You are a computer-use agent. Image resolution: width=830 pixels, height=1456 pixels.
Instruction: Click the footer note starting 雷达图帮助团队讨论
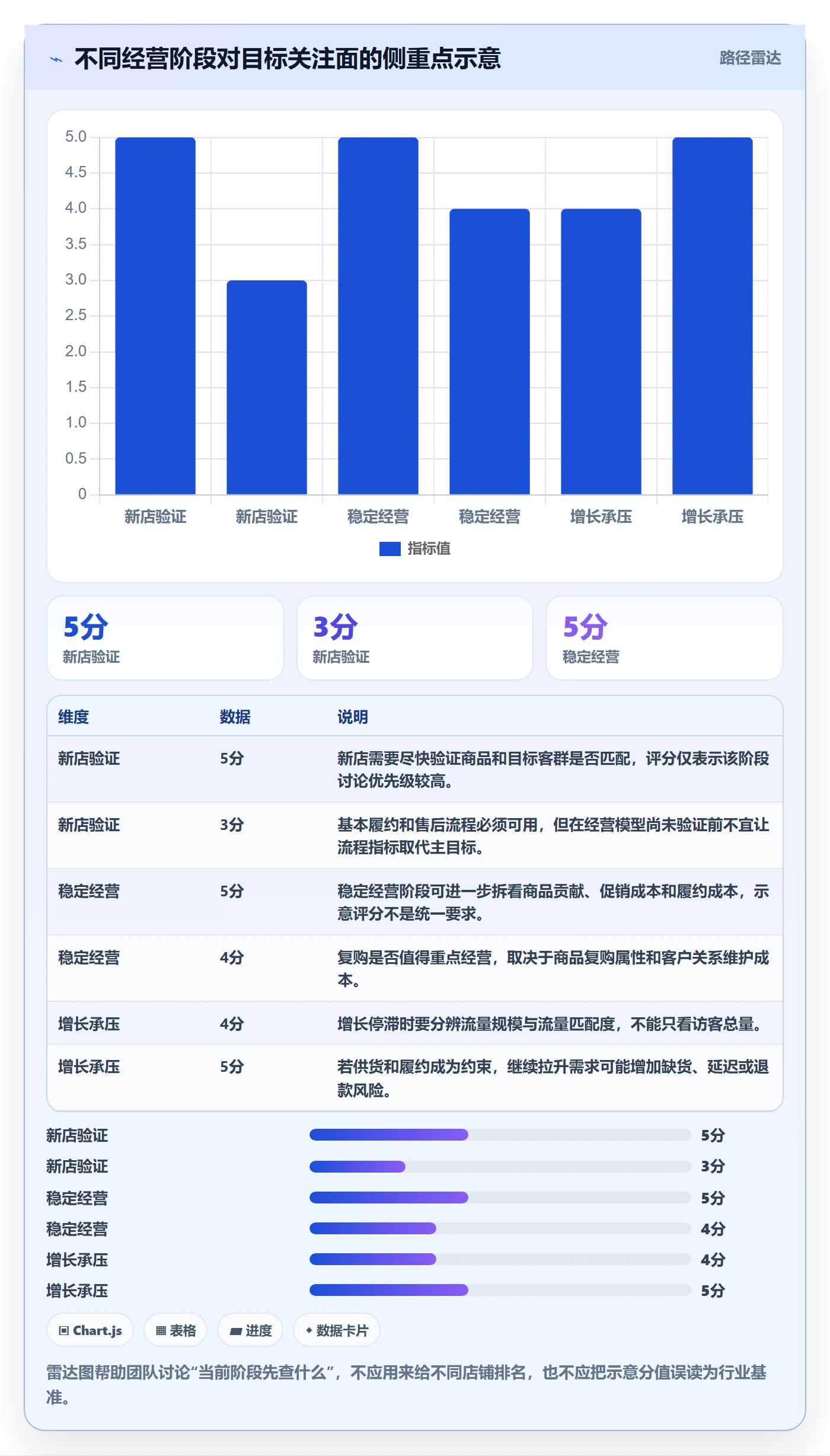[x=407, y=1385]
